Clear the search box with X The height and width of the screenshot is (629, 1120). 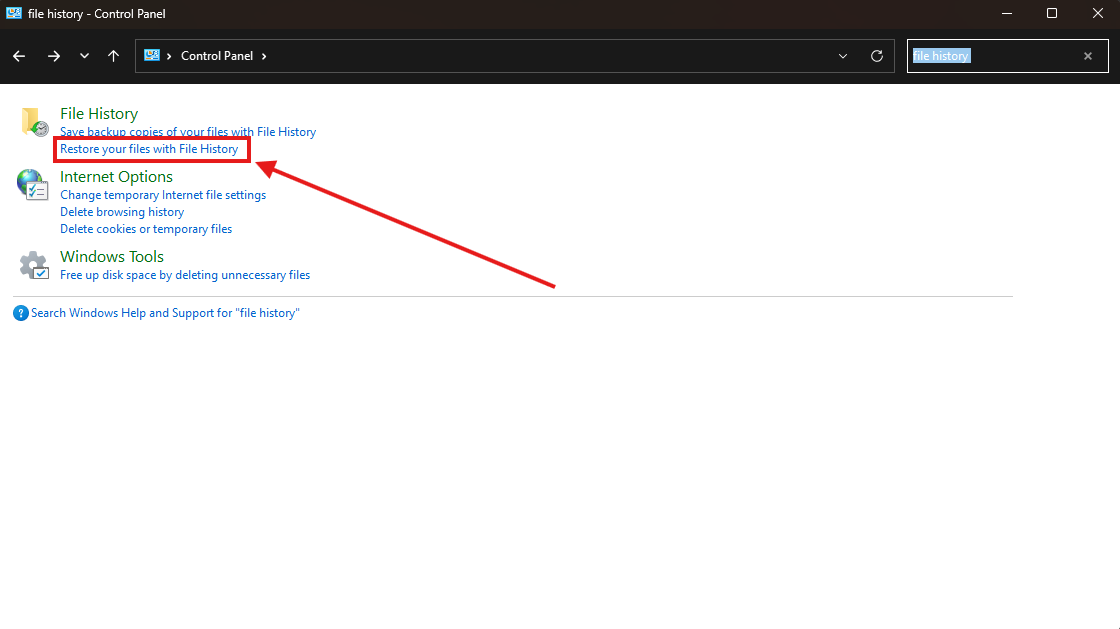click(1088, 56)
